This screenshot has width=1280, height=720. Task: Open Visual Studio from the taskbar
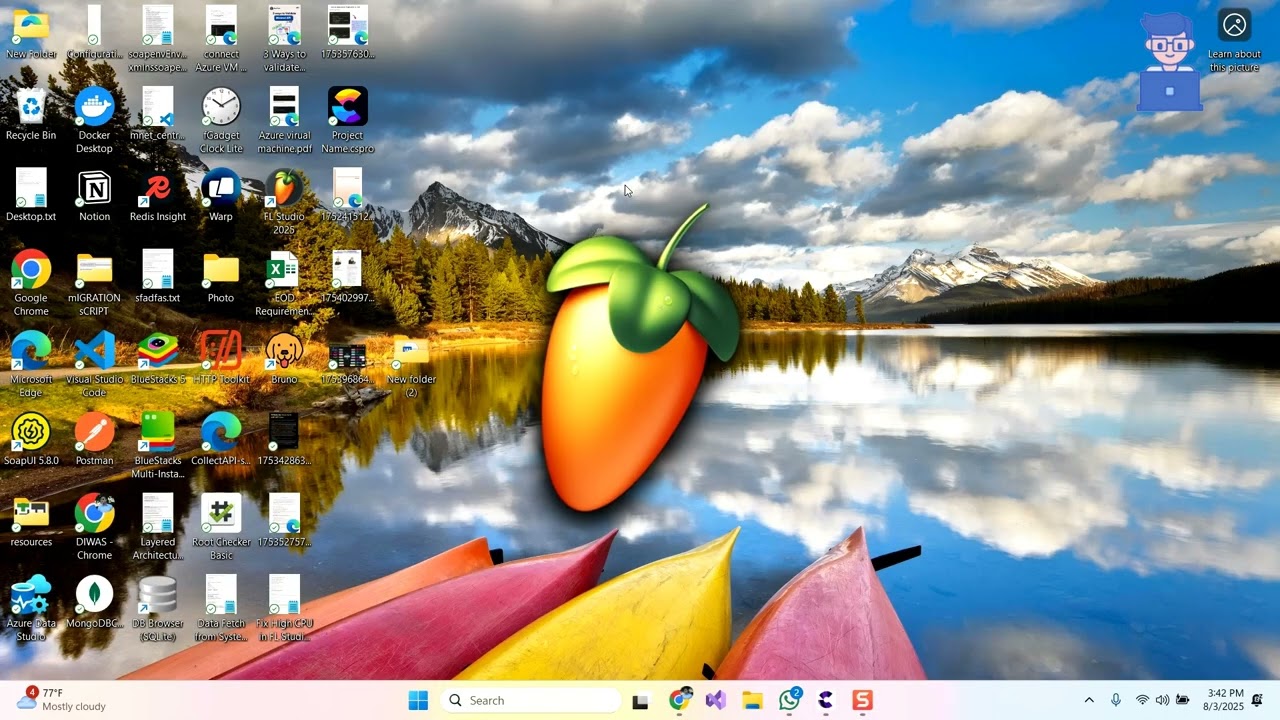tap(715, 700)
